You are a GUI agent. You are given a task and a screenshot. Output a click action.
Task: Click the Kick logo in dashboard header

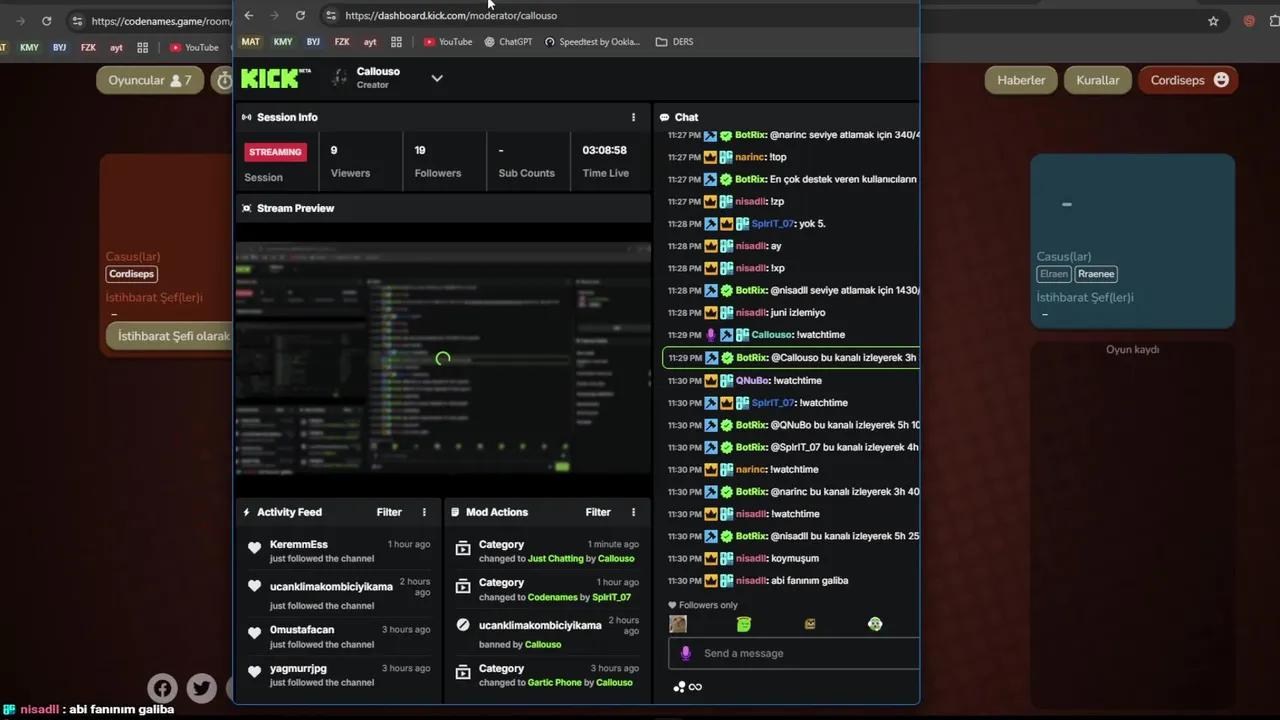pos(276,78)
